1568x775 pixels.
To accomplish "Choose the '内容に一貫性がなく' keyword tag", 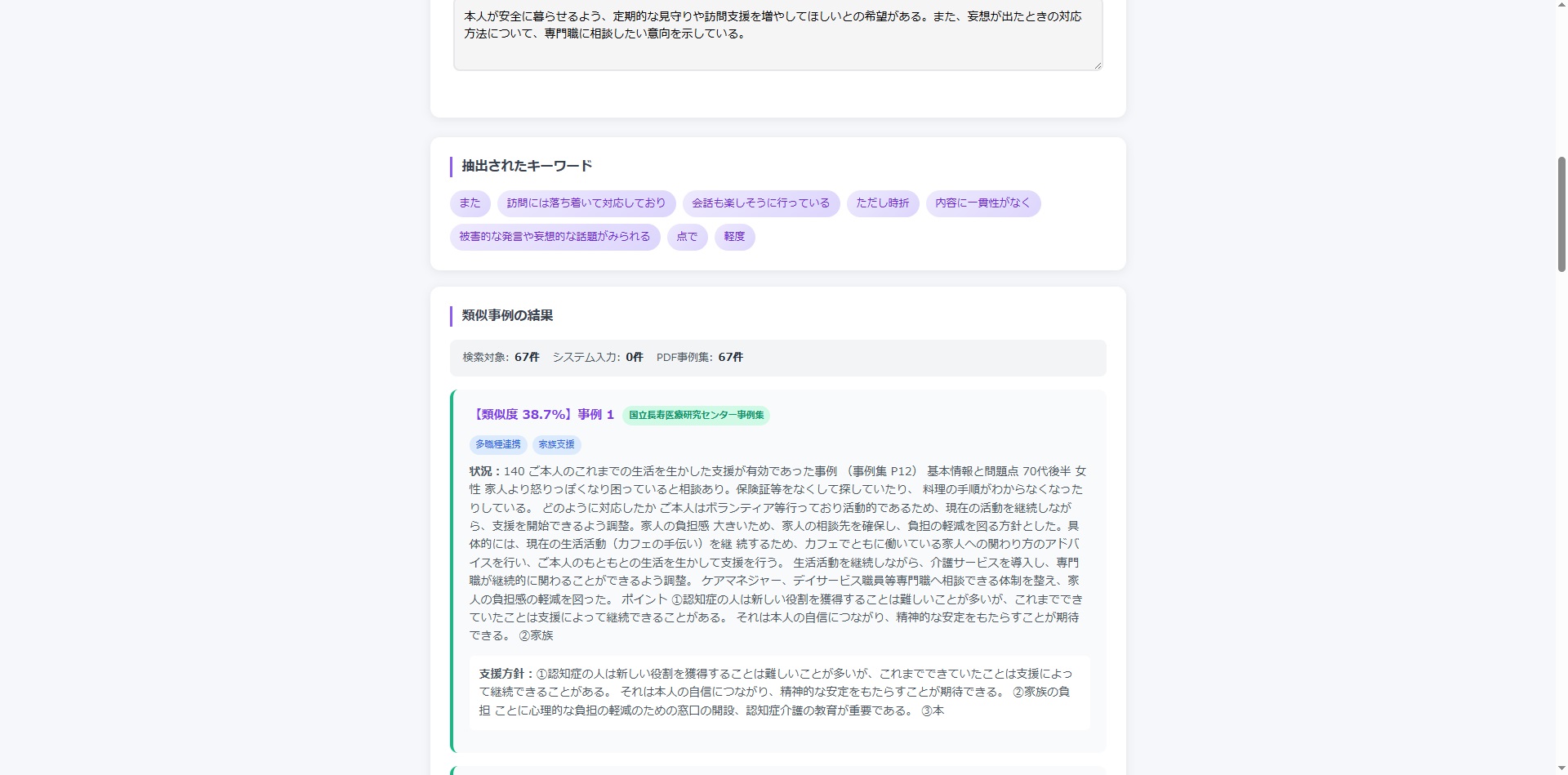I will [x=982, y=203].
